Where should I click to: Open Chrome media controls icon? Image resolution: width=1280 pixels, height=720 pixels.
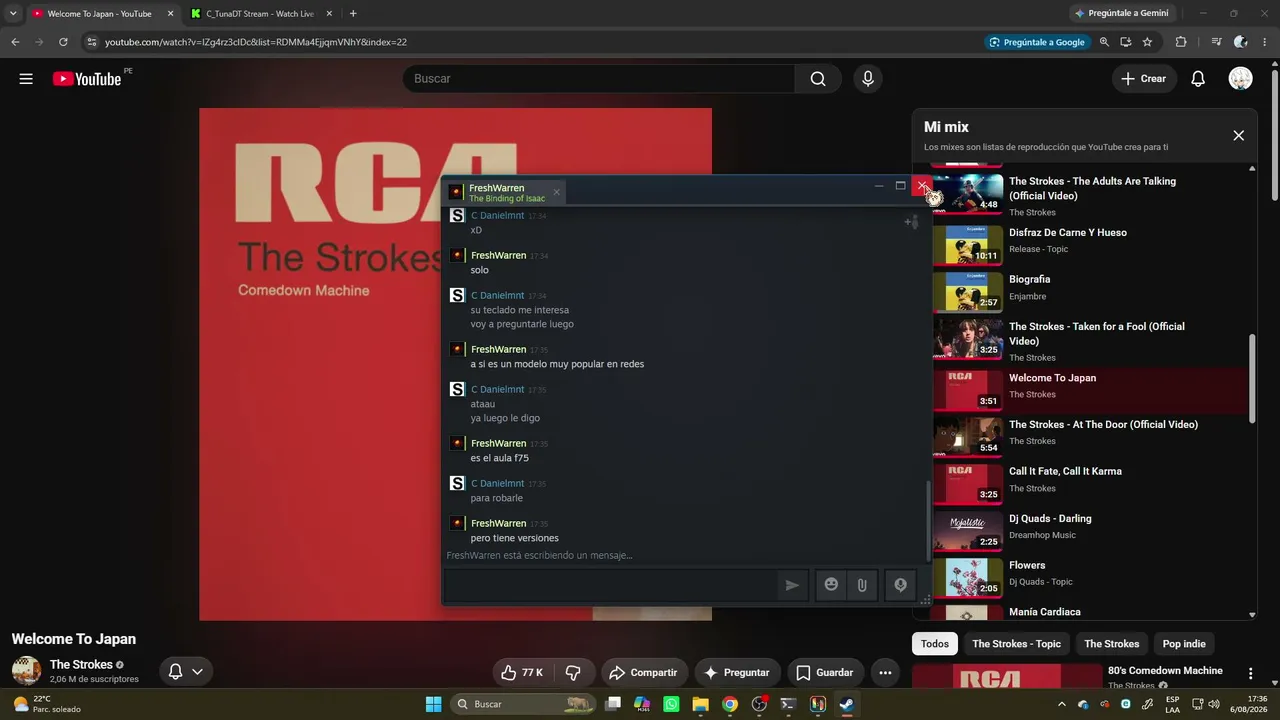click(1216, 42)
